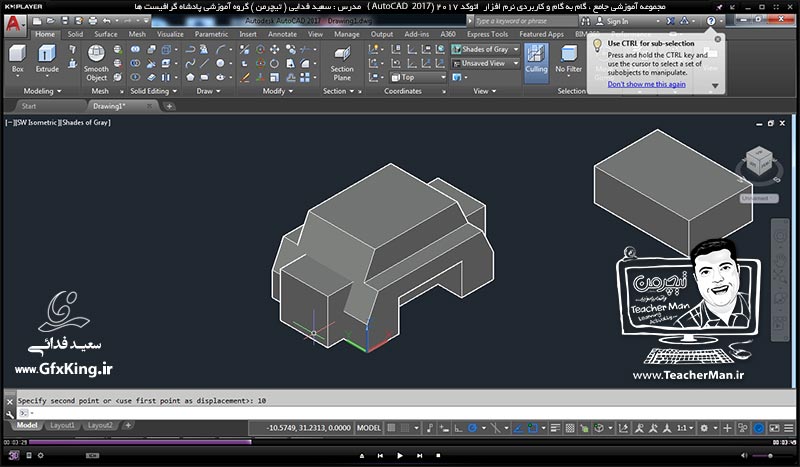This screenshot has height=467, width=800.
Task: Click the ViewCube in the viewport
Action: tap(759, 161)
